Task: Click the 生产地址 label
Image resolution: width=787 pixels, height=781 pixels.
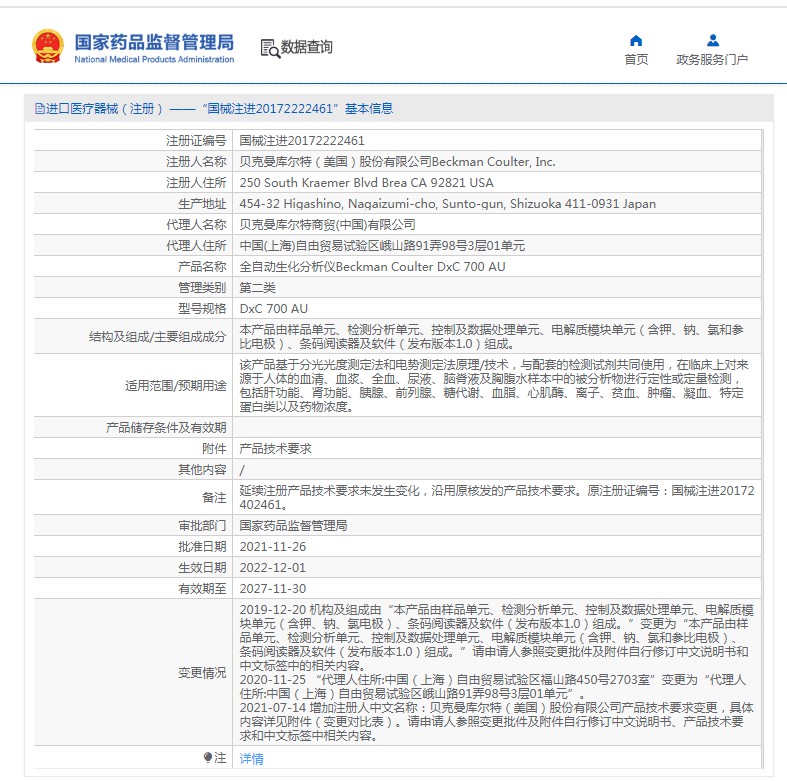Action: point(202,204)
